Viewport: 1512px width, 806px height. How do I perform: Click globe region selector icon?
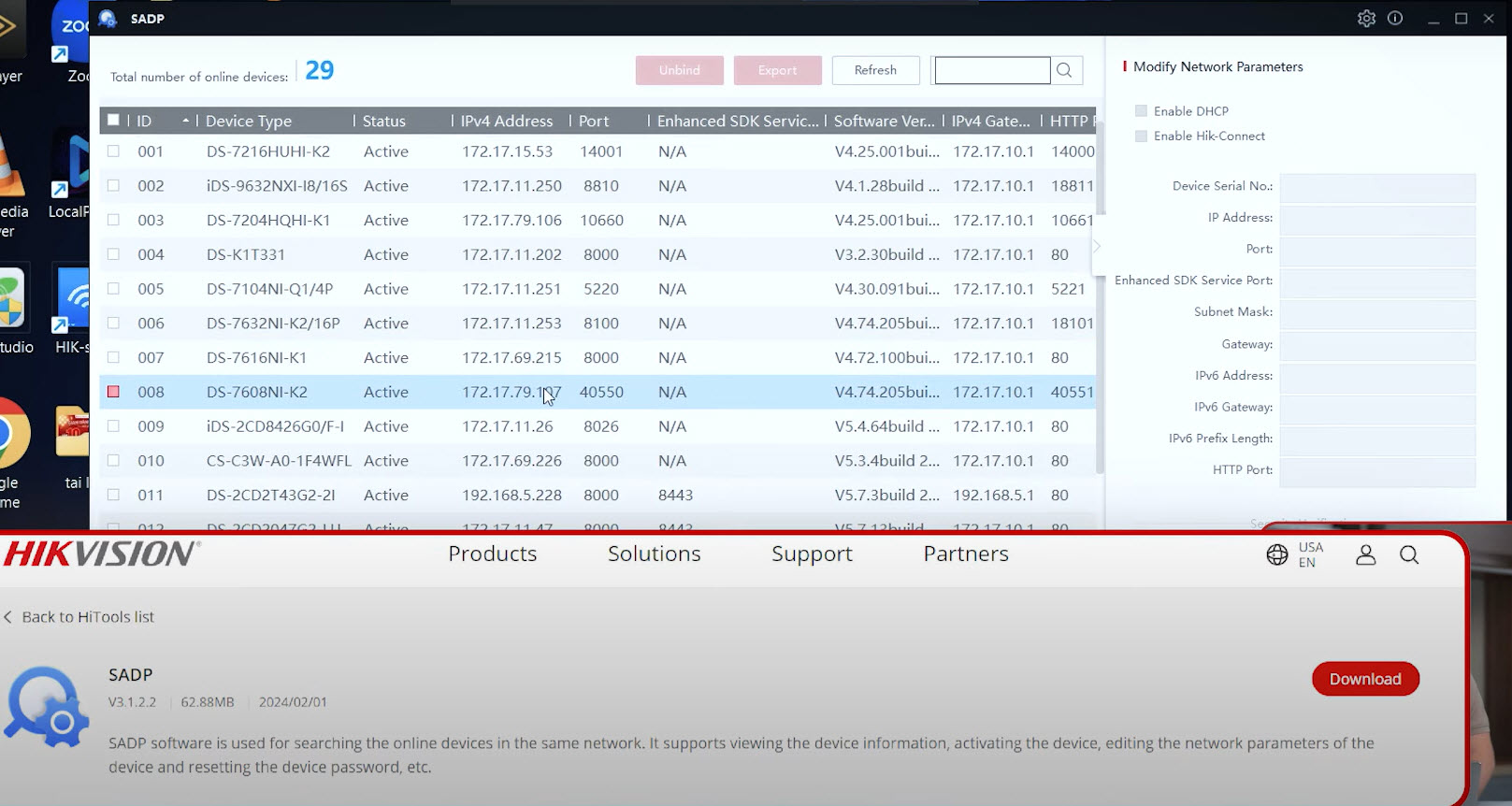pos(1277,555)
